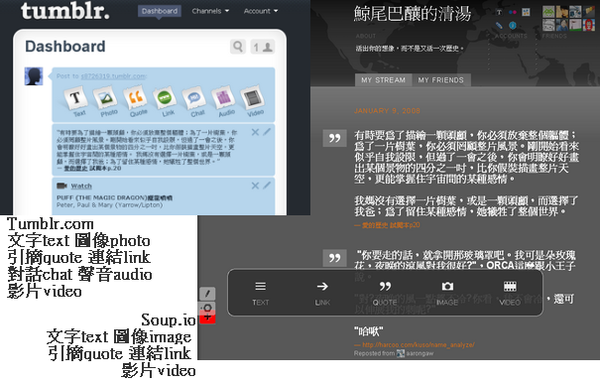
Task: Click the Soup settings gear side button
Action: pyautogui.click(x=207, y=307)
